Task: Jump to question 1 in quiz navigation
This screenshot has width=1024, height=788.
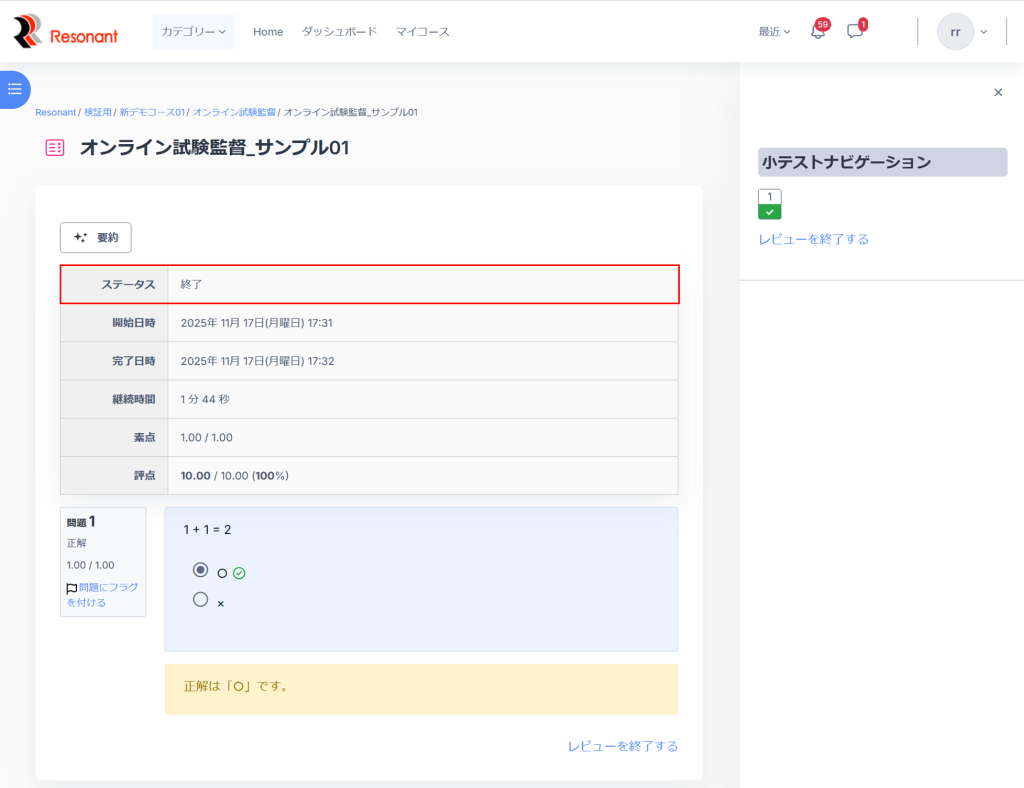Action: (769, 203)
